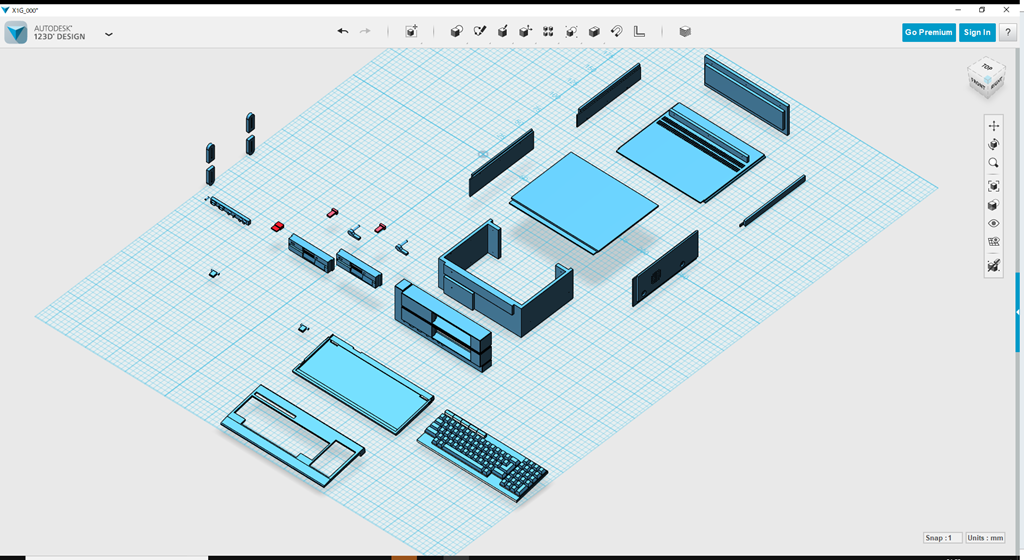The height and width of the screenshot is (560, 1024).
Task: Toggle the eye visibility icon in navigation bar
Action: pyautogui.click(x=993, y=224)
